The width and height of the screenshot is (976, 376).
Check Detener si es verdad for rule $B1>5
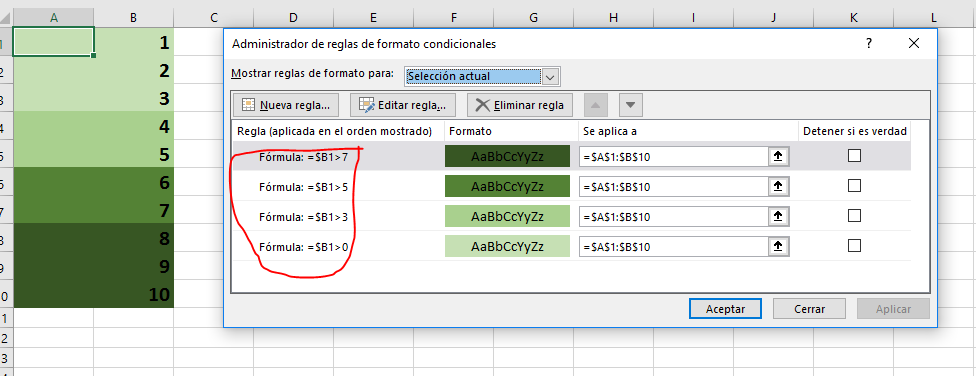tap(855, 186)
